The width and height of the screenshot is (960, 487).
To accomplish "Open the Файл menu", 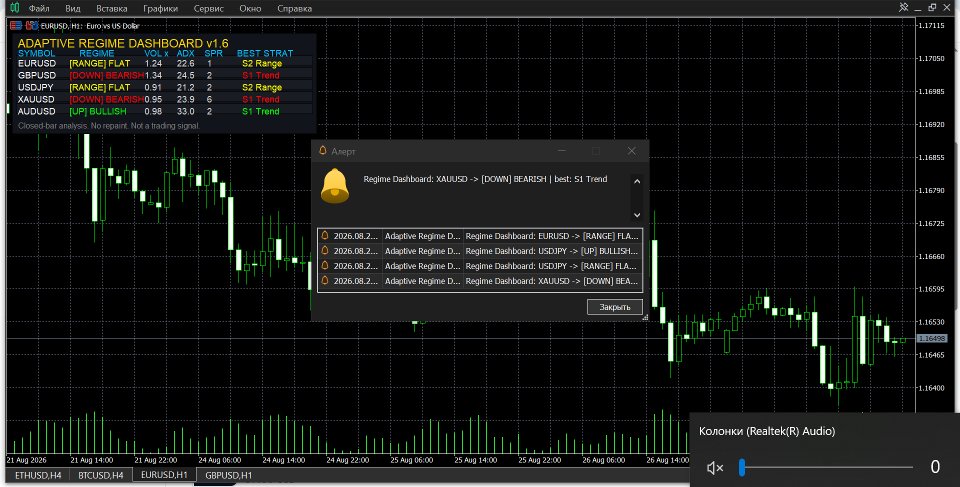I will tap(39, 9).
